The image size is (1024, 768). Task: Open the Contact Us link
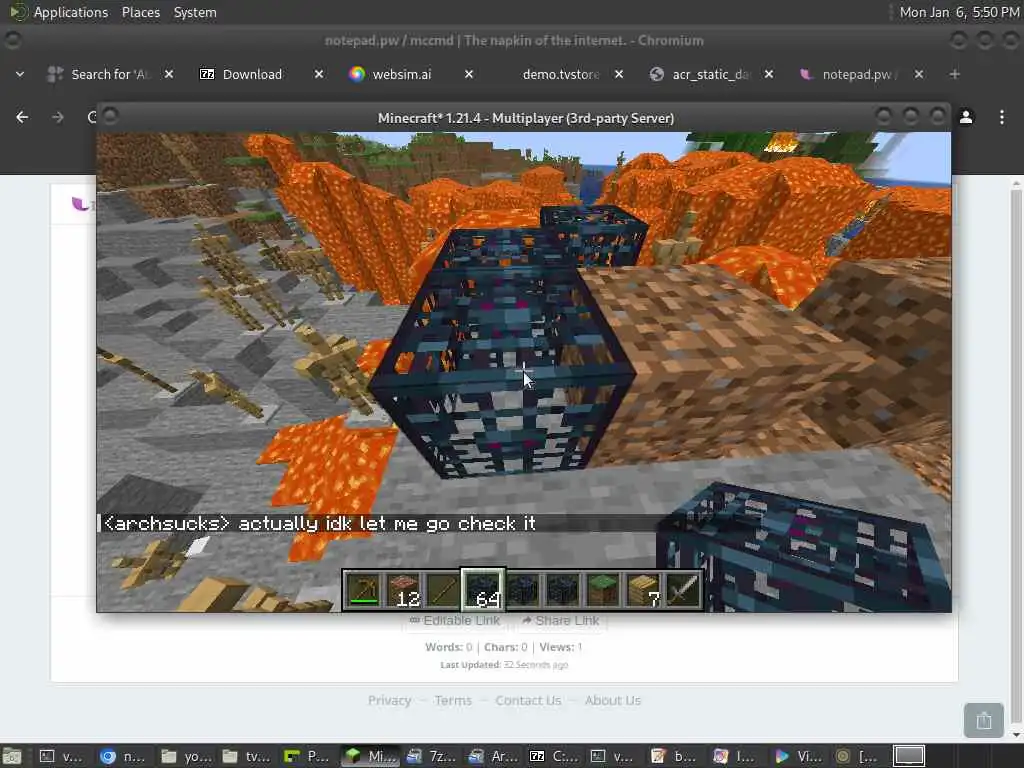click(528, 700)
